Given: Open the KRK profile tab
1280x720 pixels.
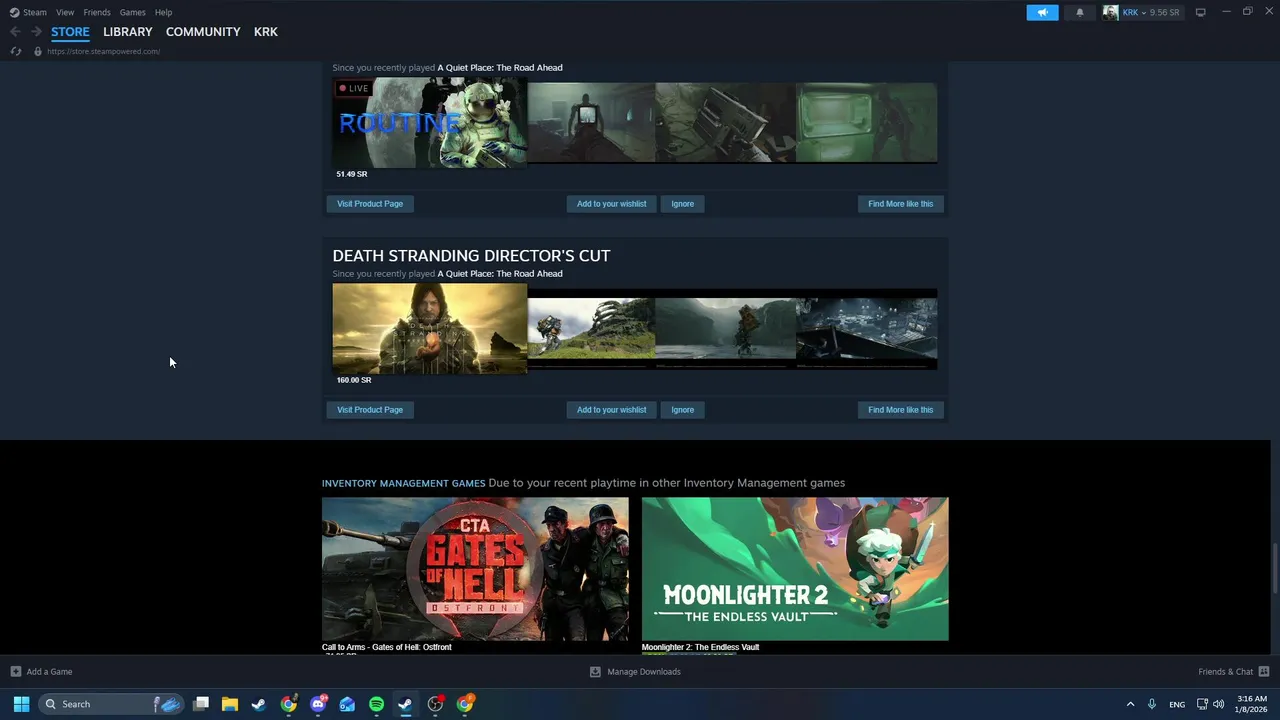Looking at the screenshot, I should (x=266, y=32).
